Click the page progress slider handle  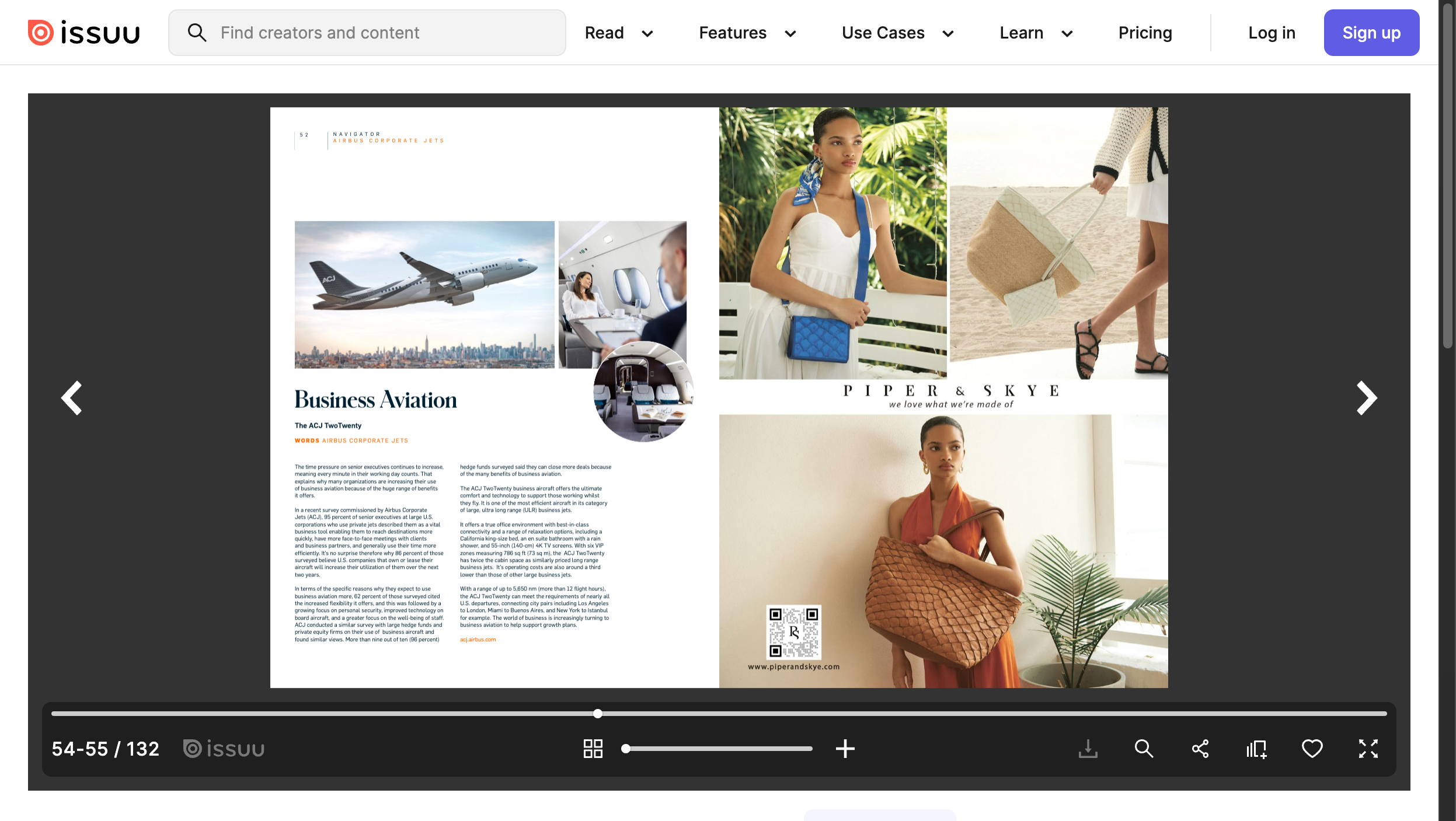597,713
